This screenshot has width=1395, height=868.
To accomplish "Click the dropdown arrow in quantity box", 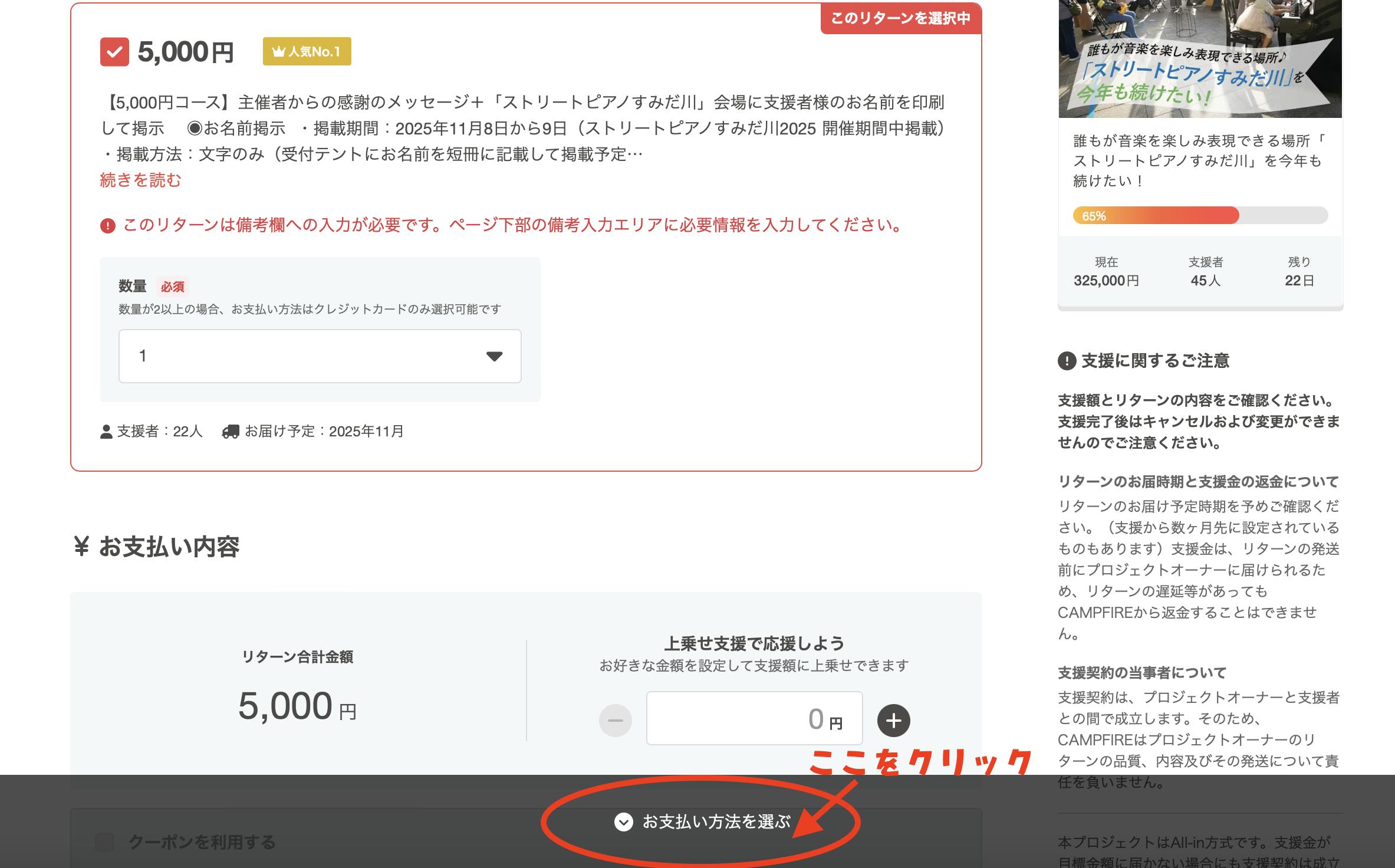I will 494,356.
